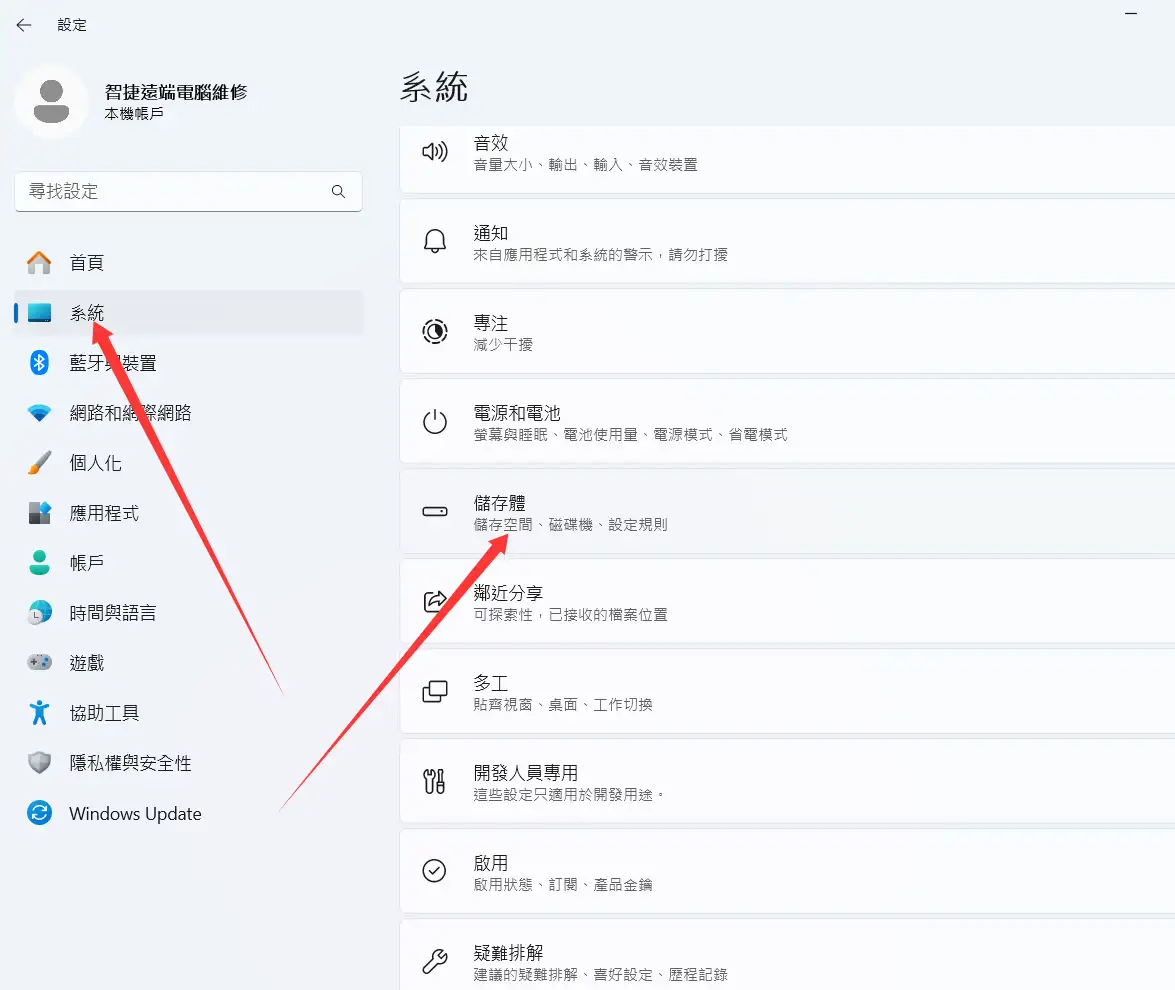Click text 貼齊視窗、桌面、工作切換
1175x990 pixels.
[563, 704]
